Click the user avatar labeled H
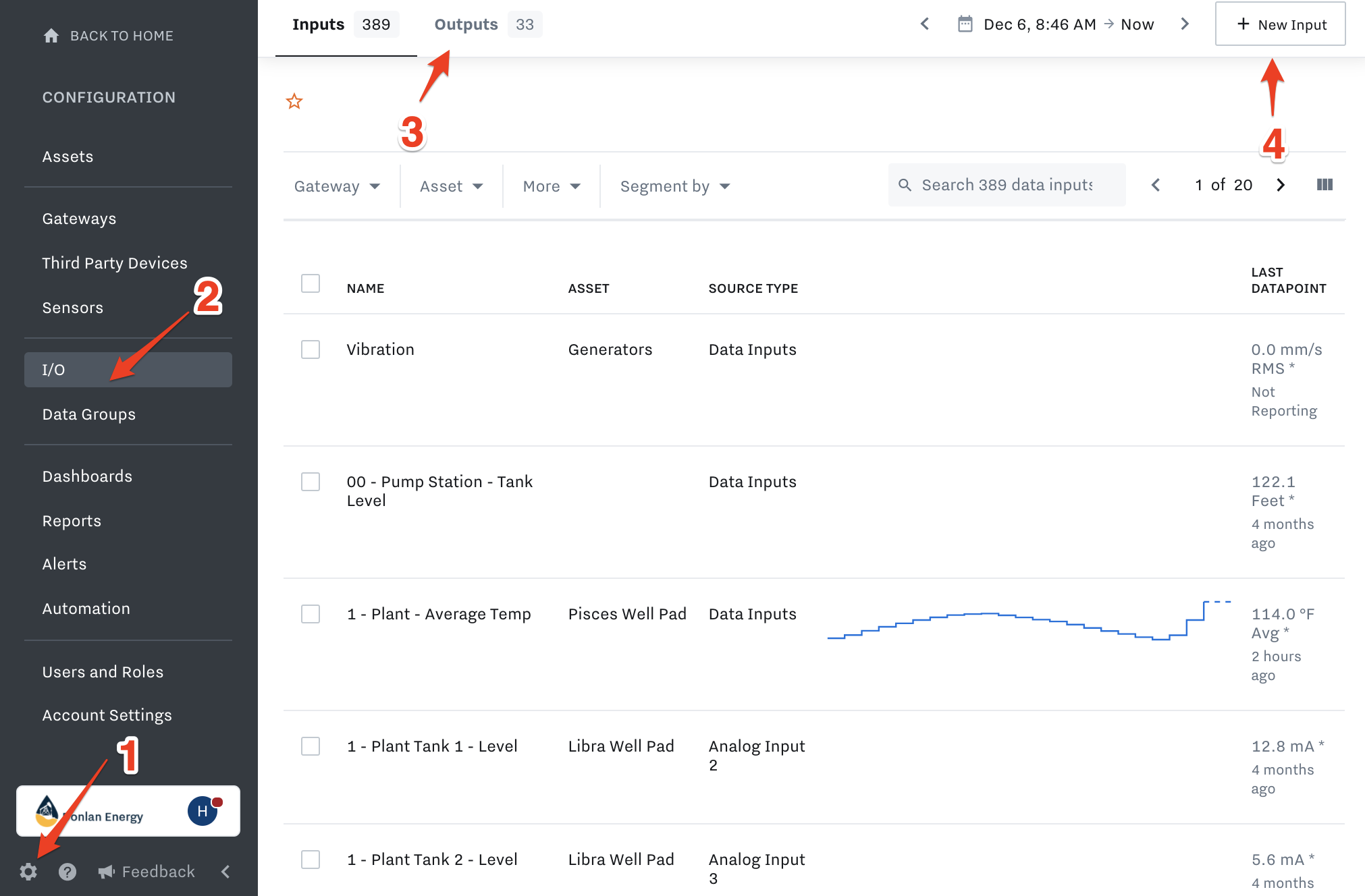The height and width of the screenshot is (896, 1365). 203,811
